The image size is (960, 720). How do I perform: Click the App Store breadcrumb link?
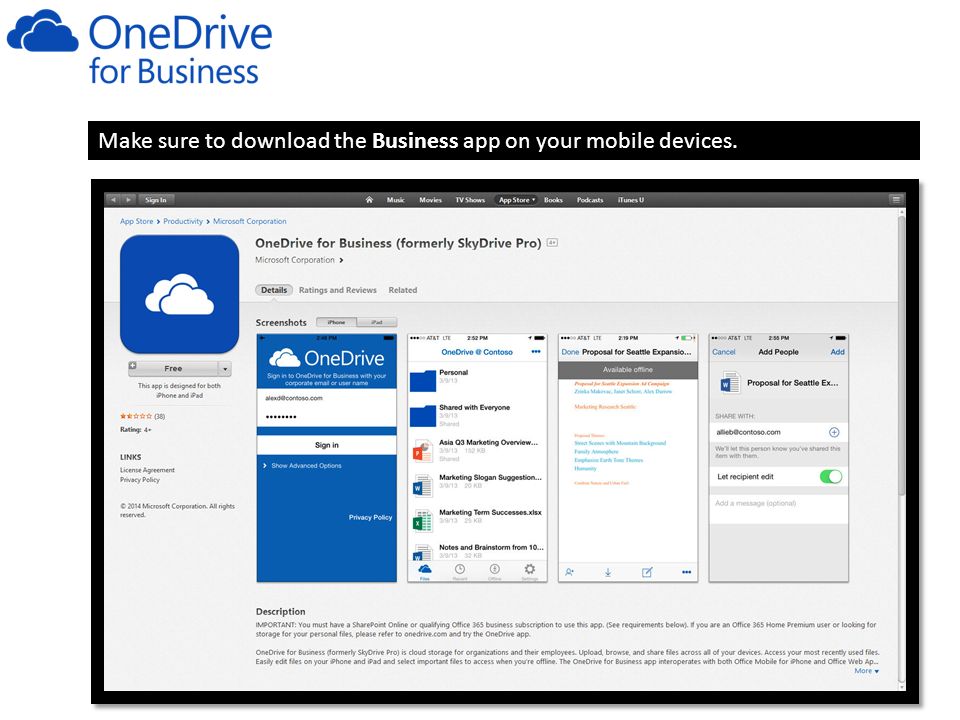137,222
